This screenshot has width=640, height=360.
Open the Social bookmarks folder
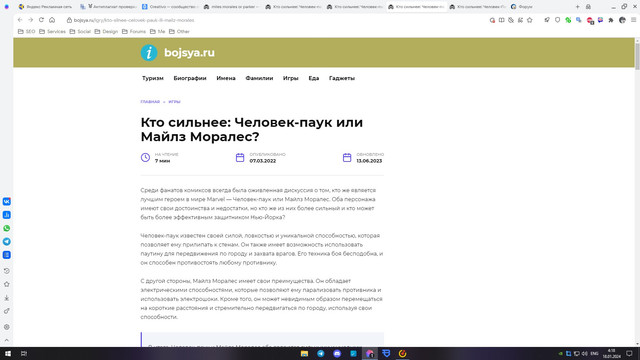pyautogui.click(x=80, y=31)
